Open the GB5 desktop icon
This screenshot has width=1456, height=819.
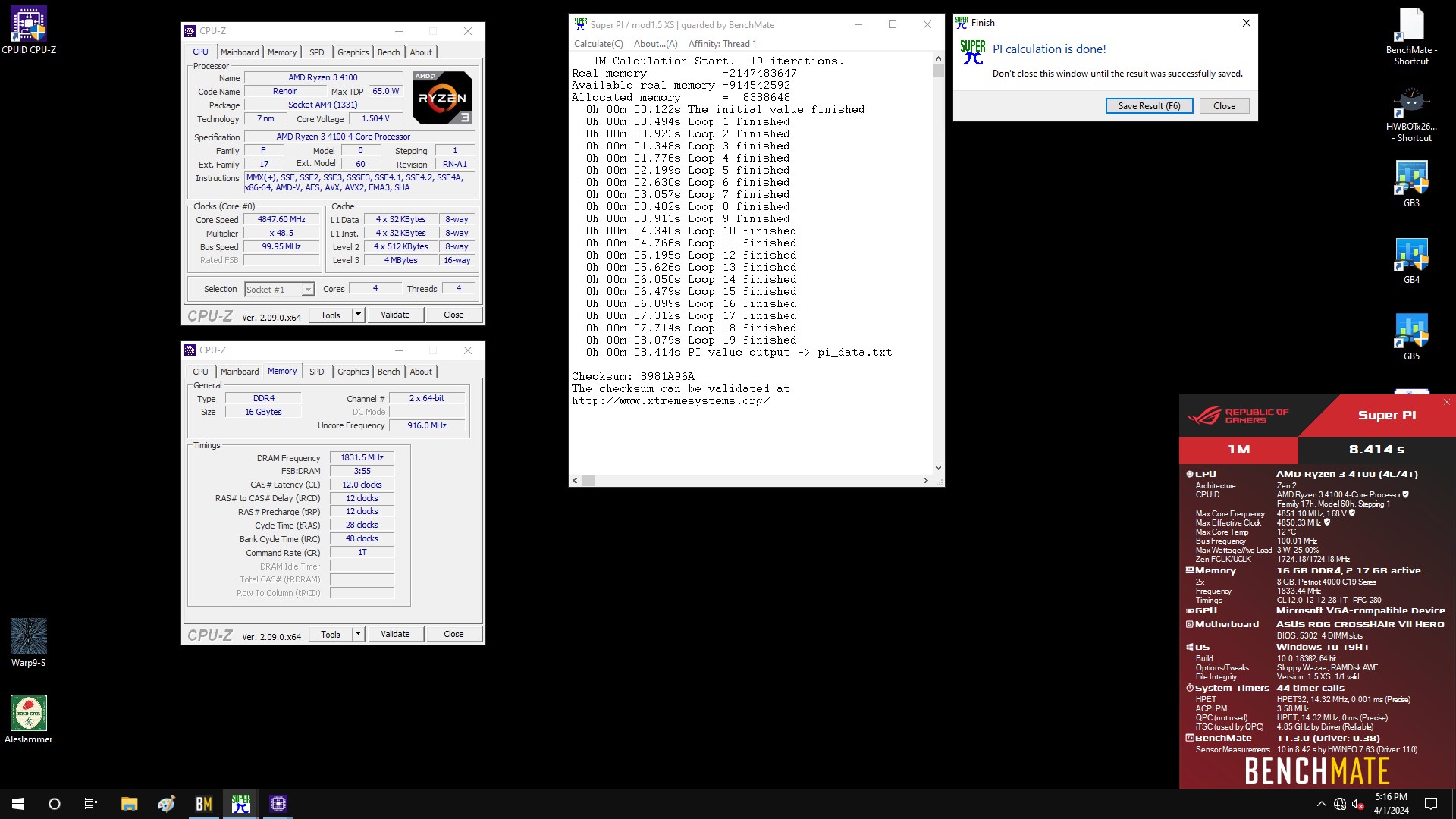(x=1411, y=337)
